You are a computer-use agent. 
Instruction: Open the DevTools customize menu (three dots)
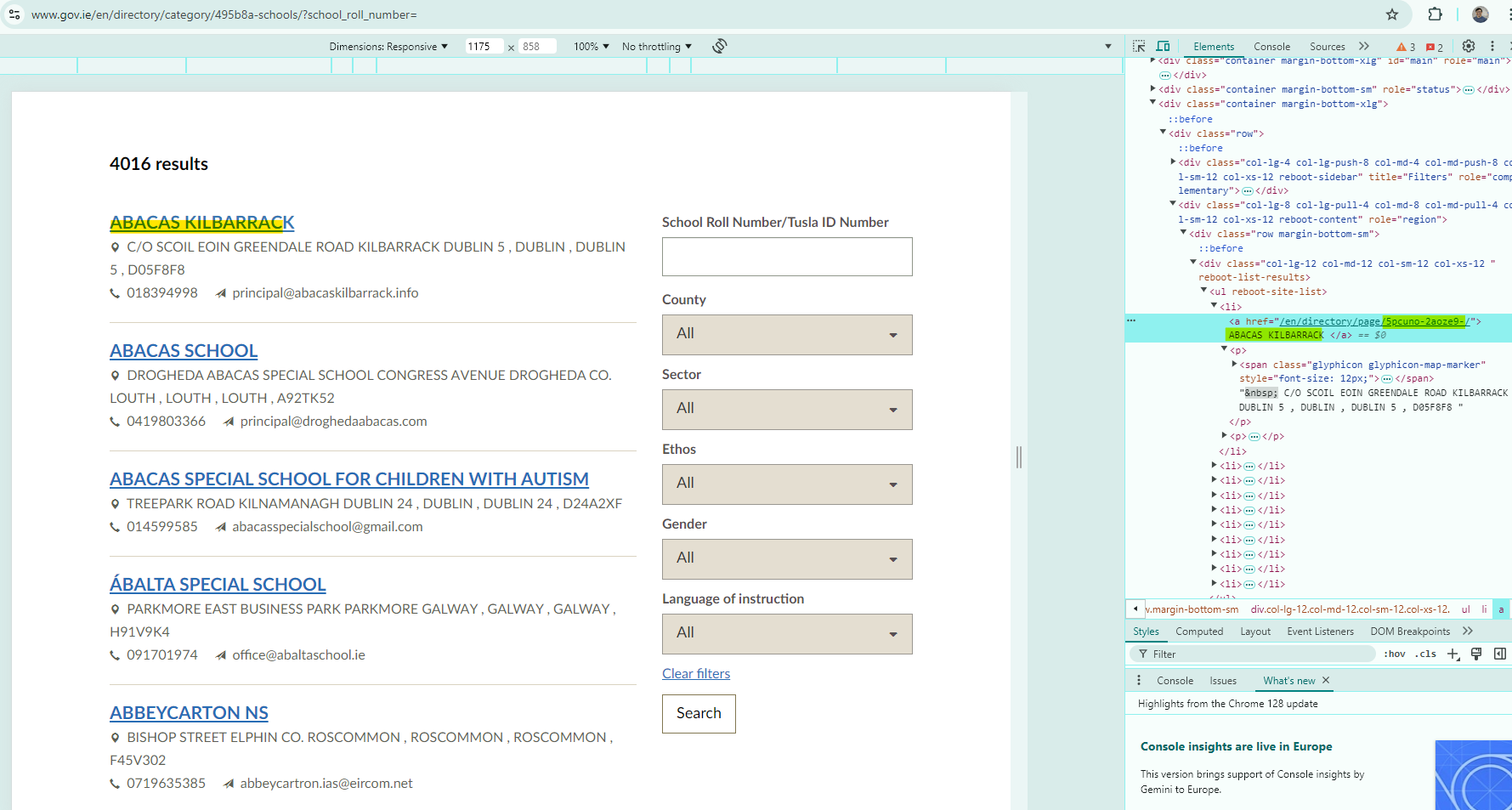pyautogui.click(x=1492, y=47)
